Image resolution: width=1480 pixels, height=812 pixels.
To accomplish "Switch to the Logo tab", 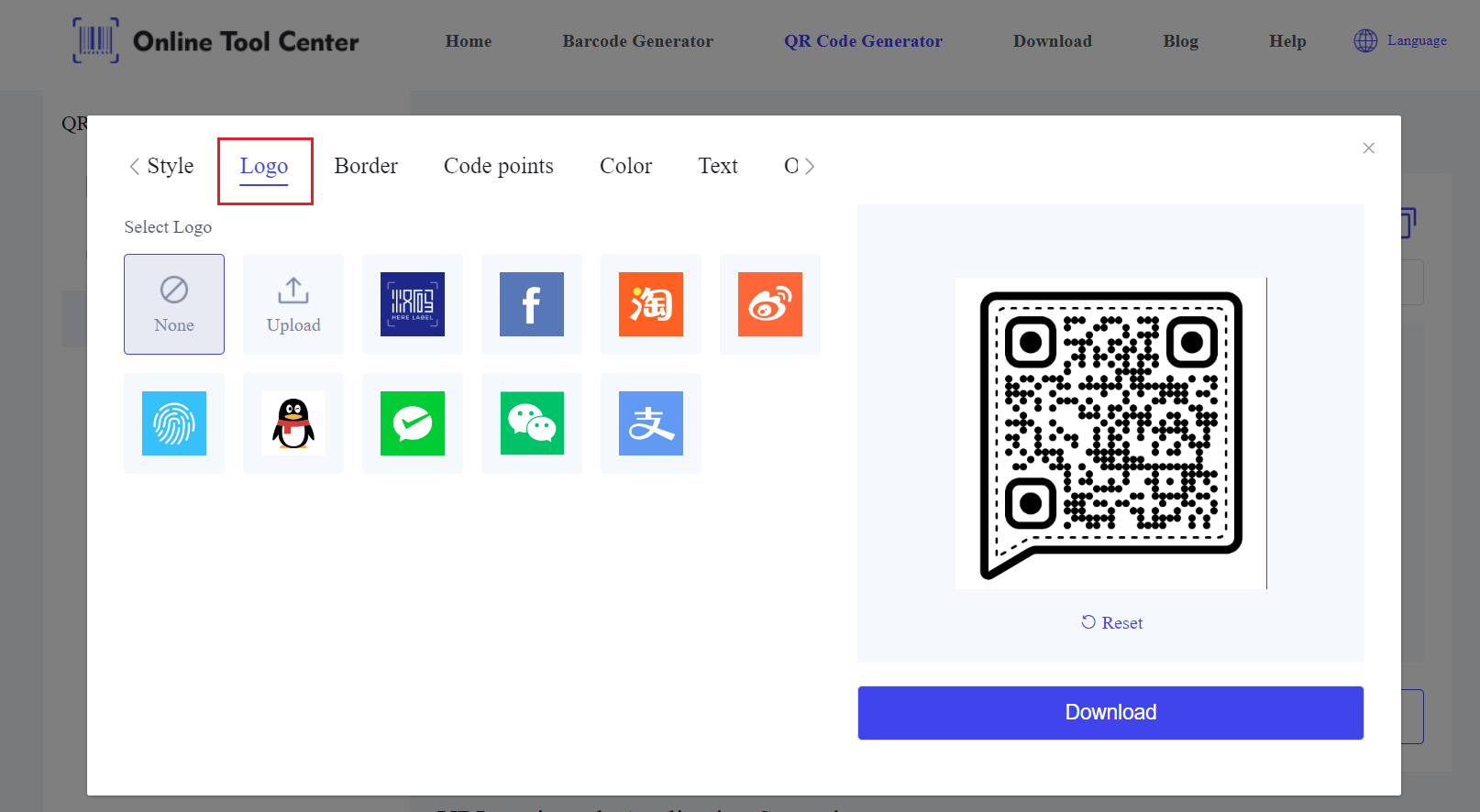I will 264,166.
